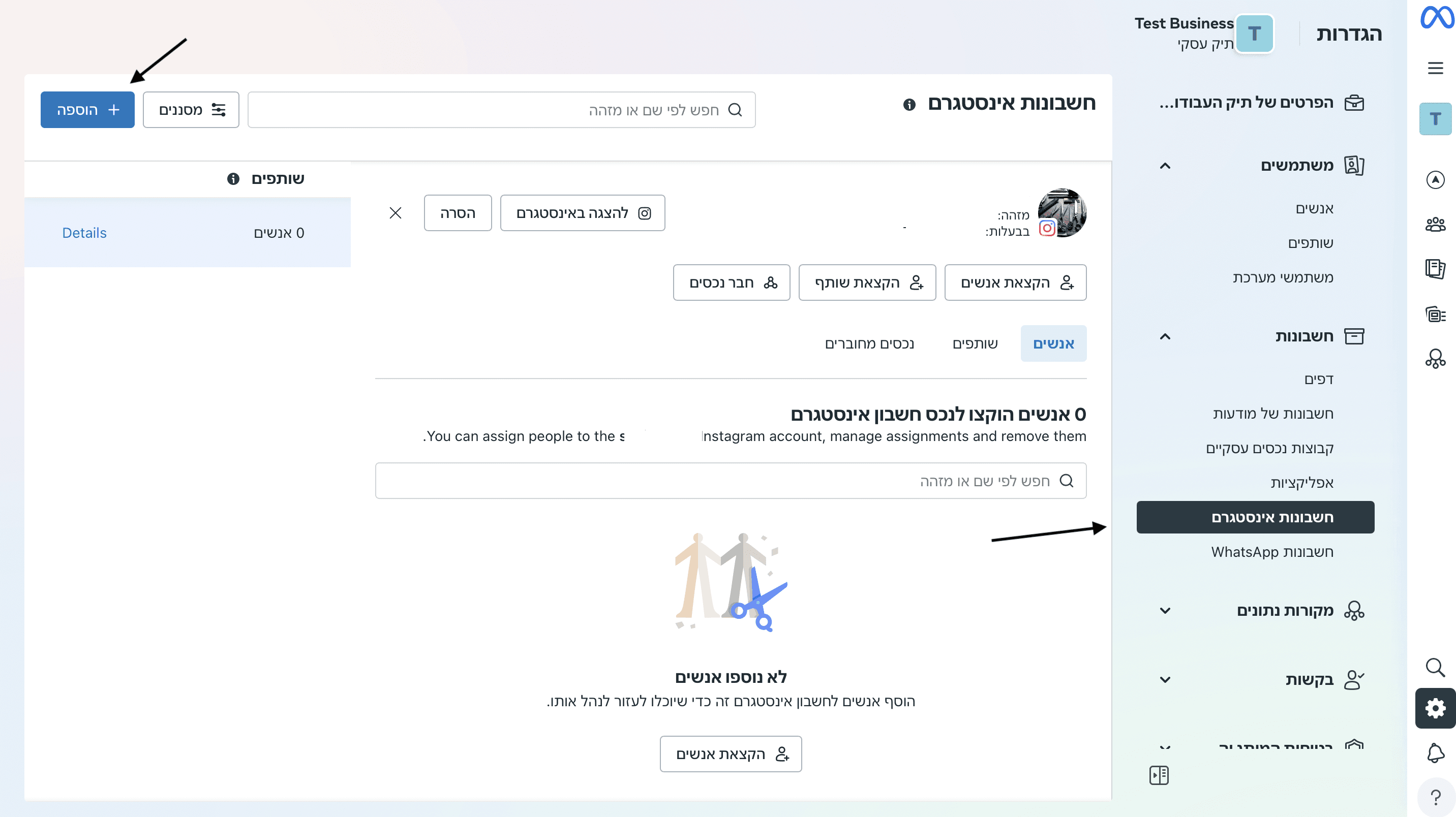Focus the people search field above the illustration
This screenshot has width=1456, height=817.
click(x=730, y=481)
